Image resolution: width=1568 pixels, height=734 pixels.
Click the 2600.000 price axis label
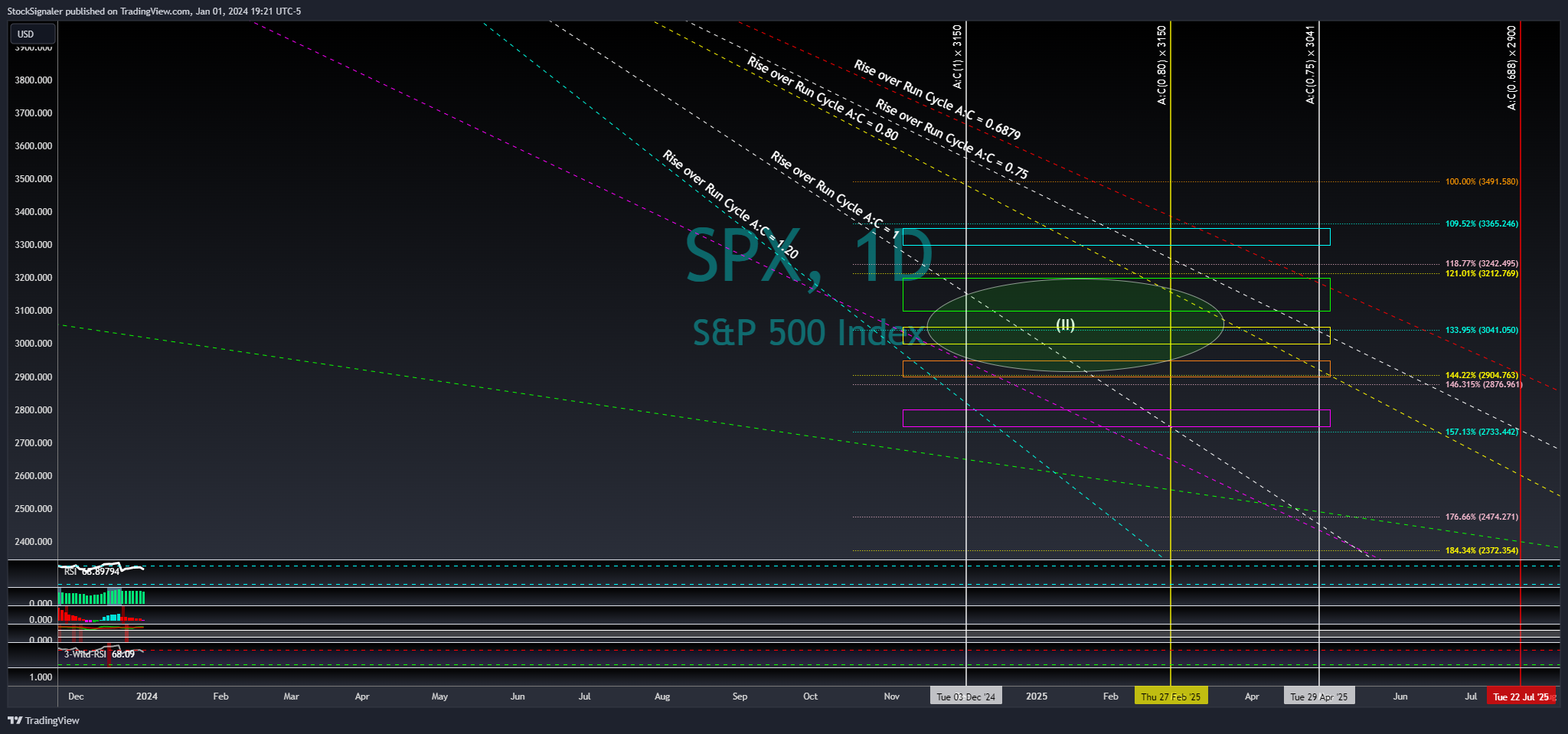click(34, 476)
